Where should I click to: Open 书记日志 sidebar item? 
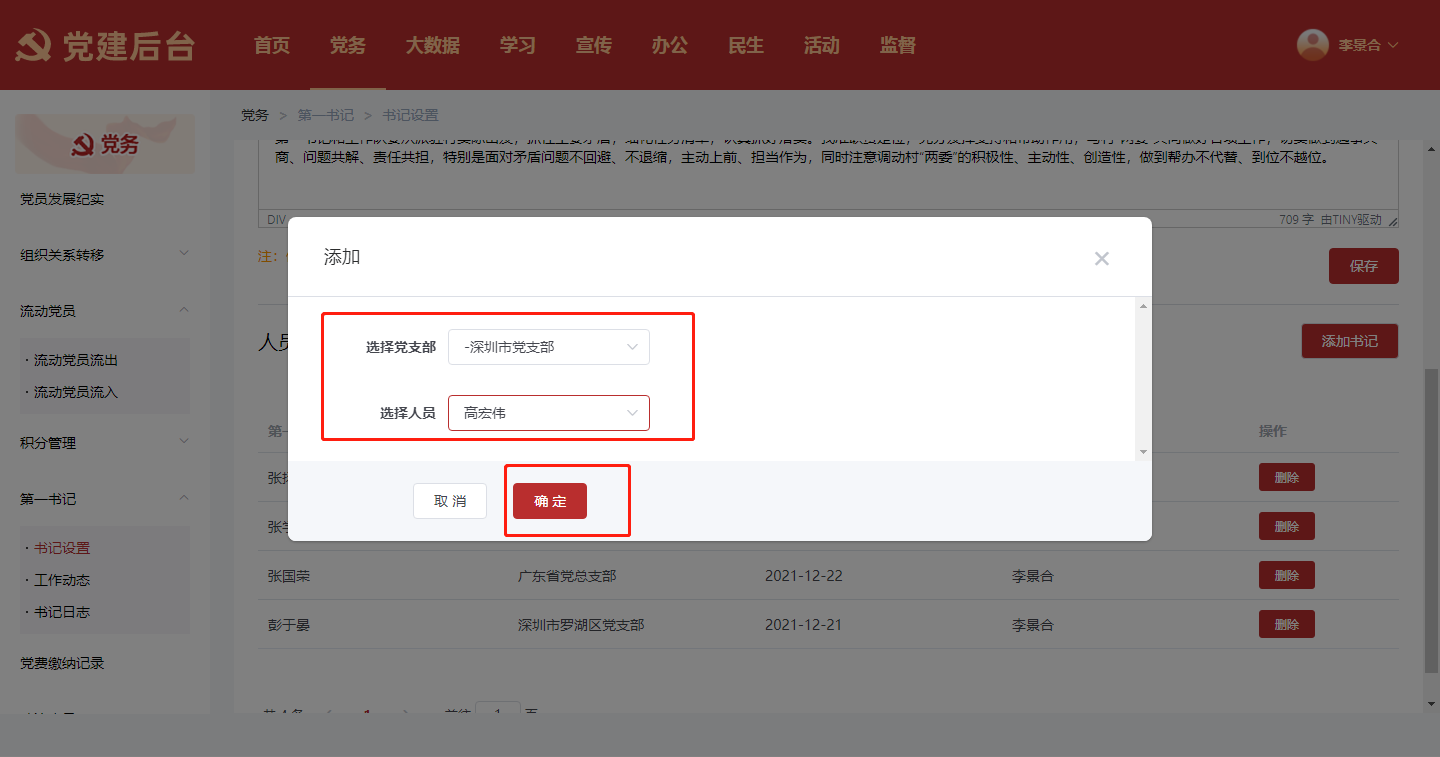(62, 612)
